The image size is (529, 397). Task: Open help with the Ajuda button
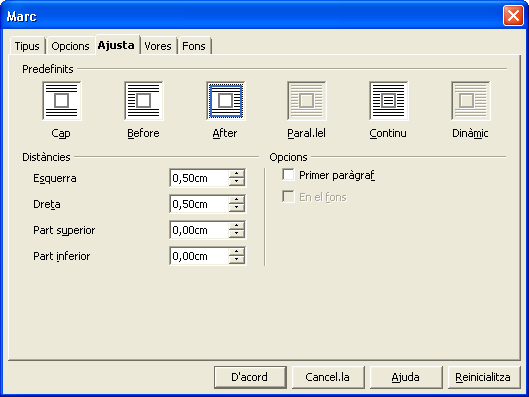pyautogui.click(x=406, y=377)
